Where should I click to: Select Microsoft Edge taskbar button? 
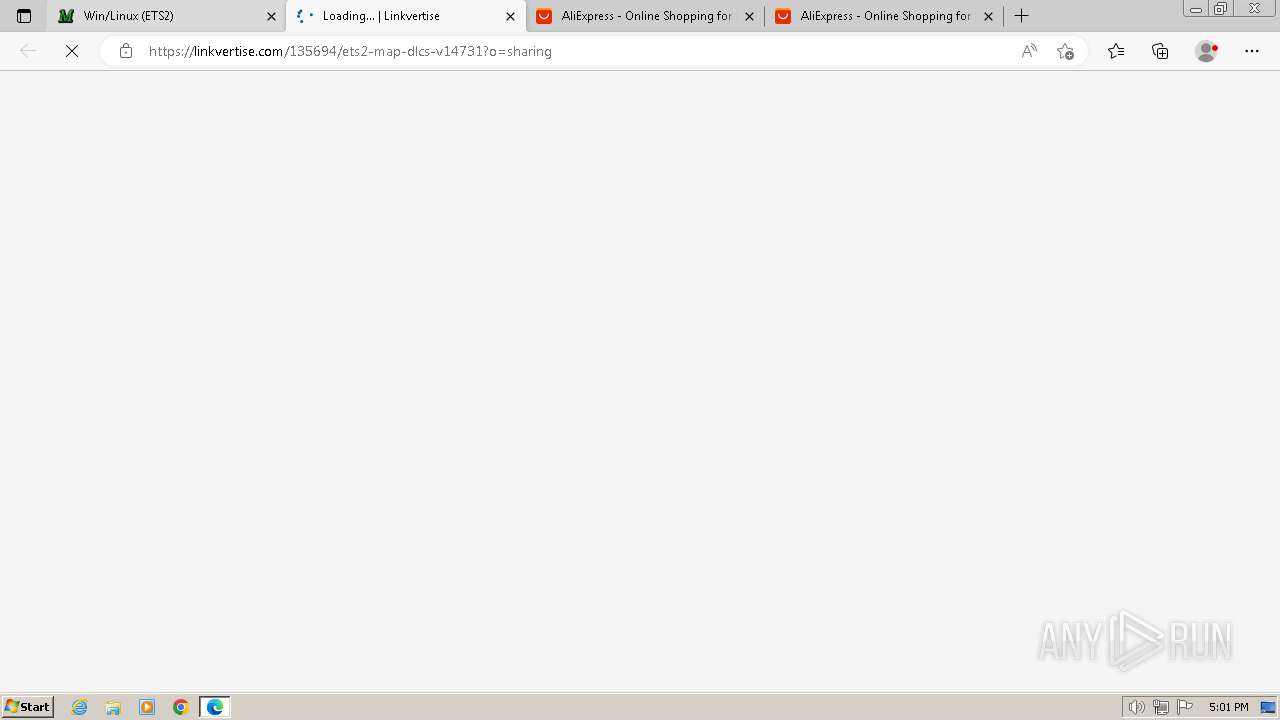coord(215,707)
